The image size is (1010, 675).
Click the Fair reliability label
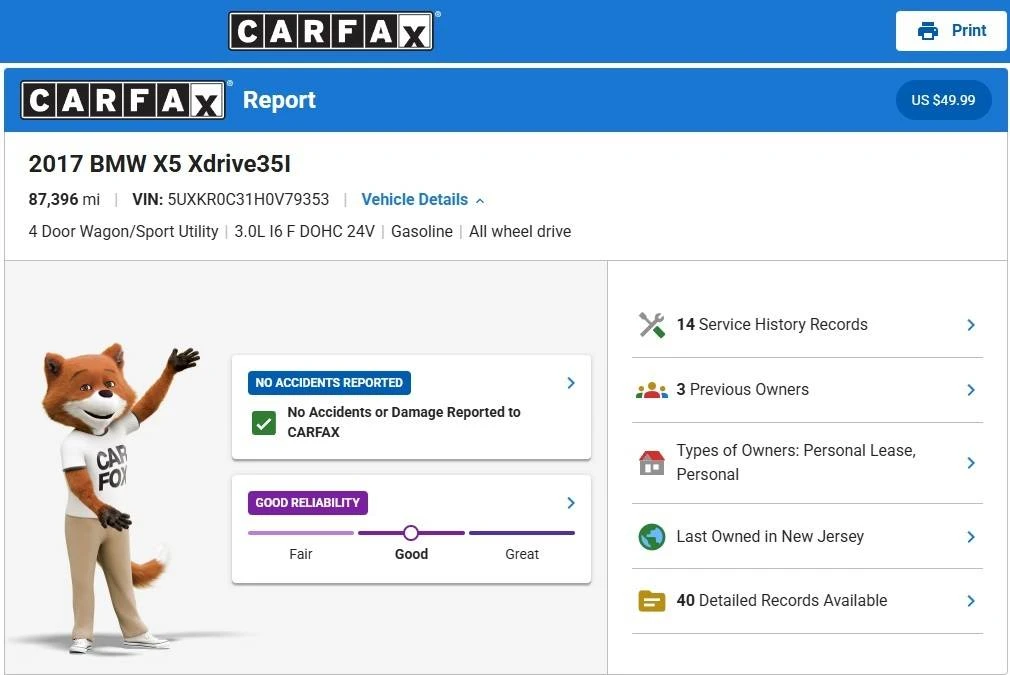click(301, 554)
